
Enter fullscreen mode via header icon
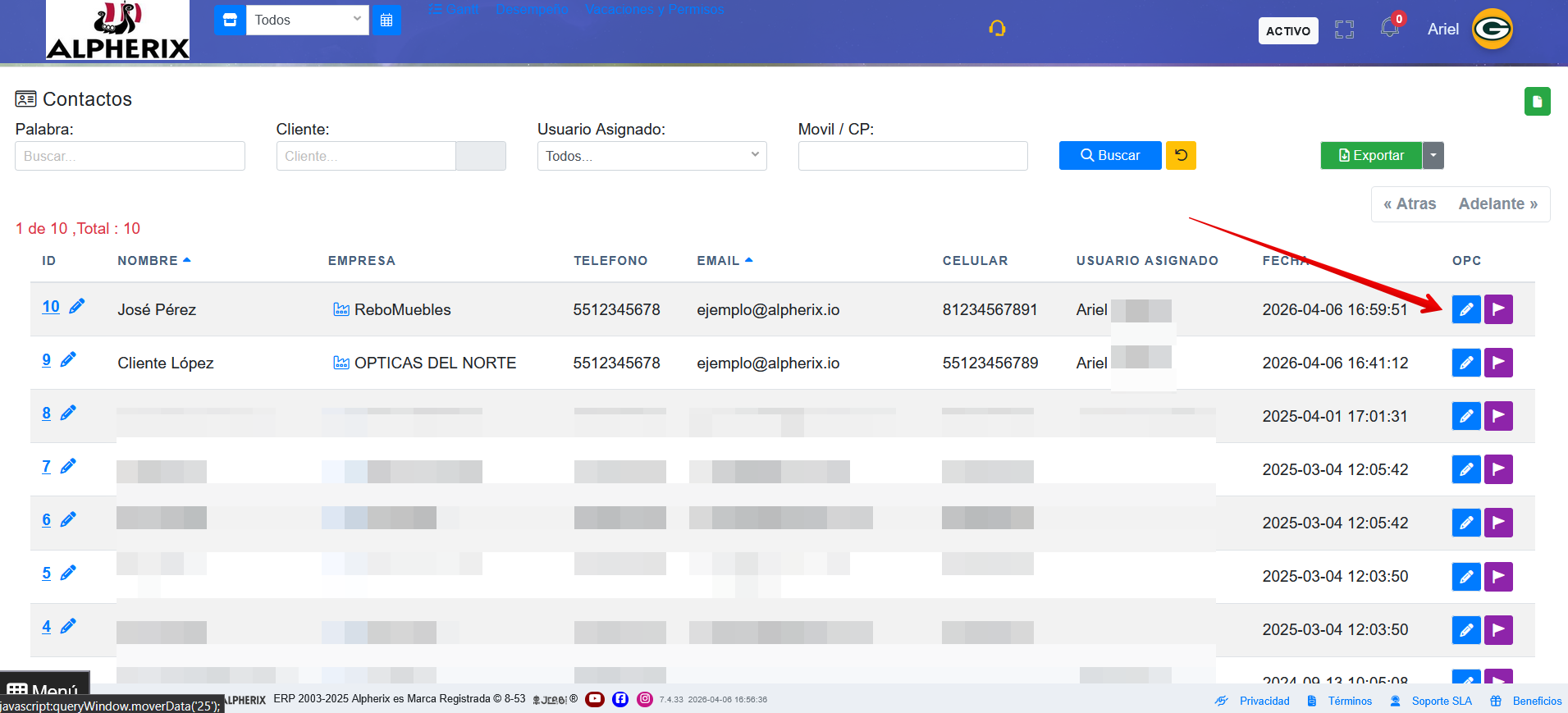[1344, 30]
